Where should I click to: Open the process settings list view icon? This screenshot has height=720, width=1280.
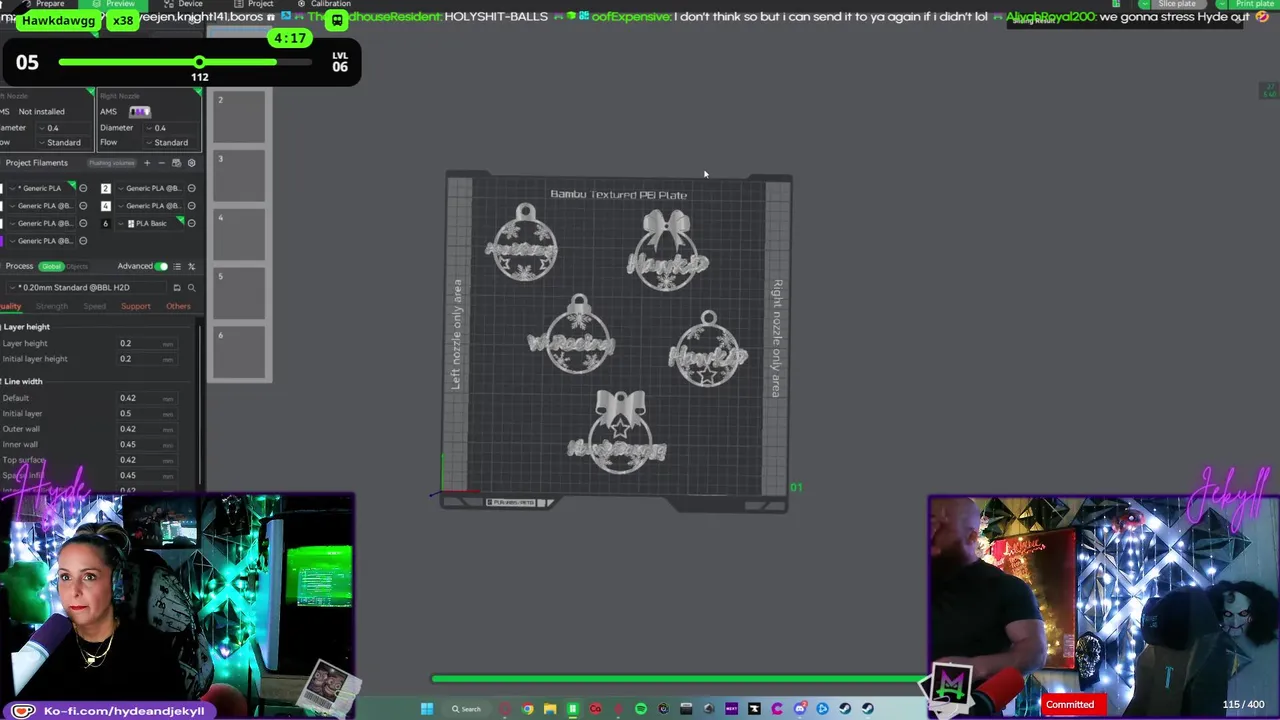click(177, 266)
